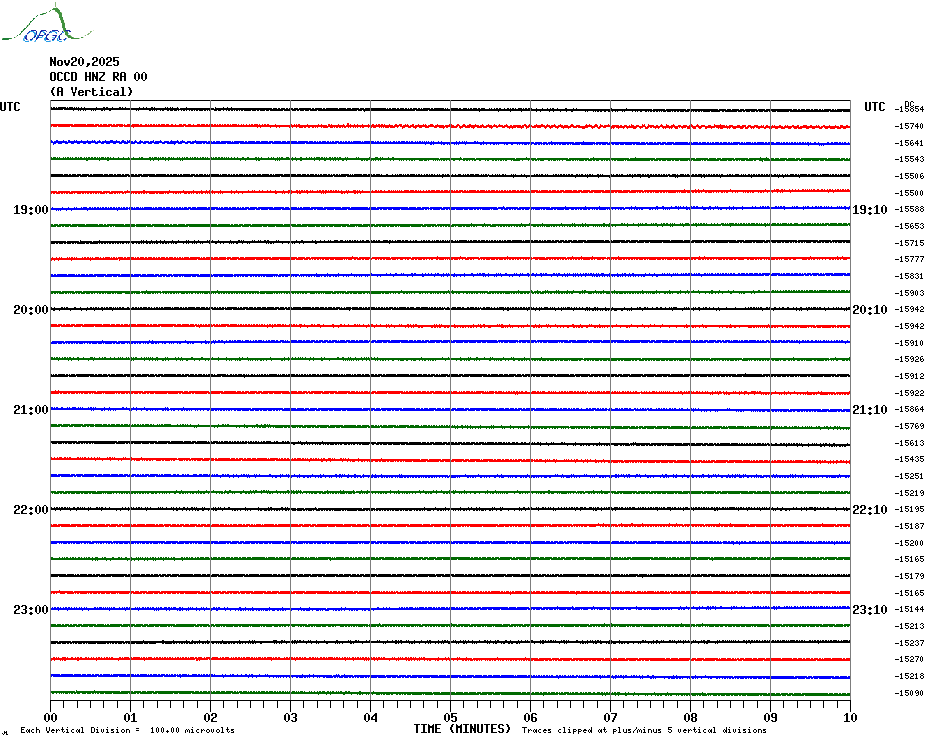Click the (A Vertical) component label
The image size is (930, 744).
(91, 91)
